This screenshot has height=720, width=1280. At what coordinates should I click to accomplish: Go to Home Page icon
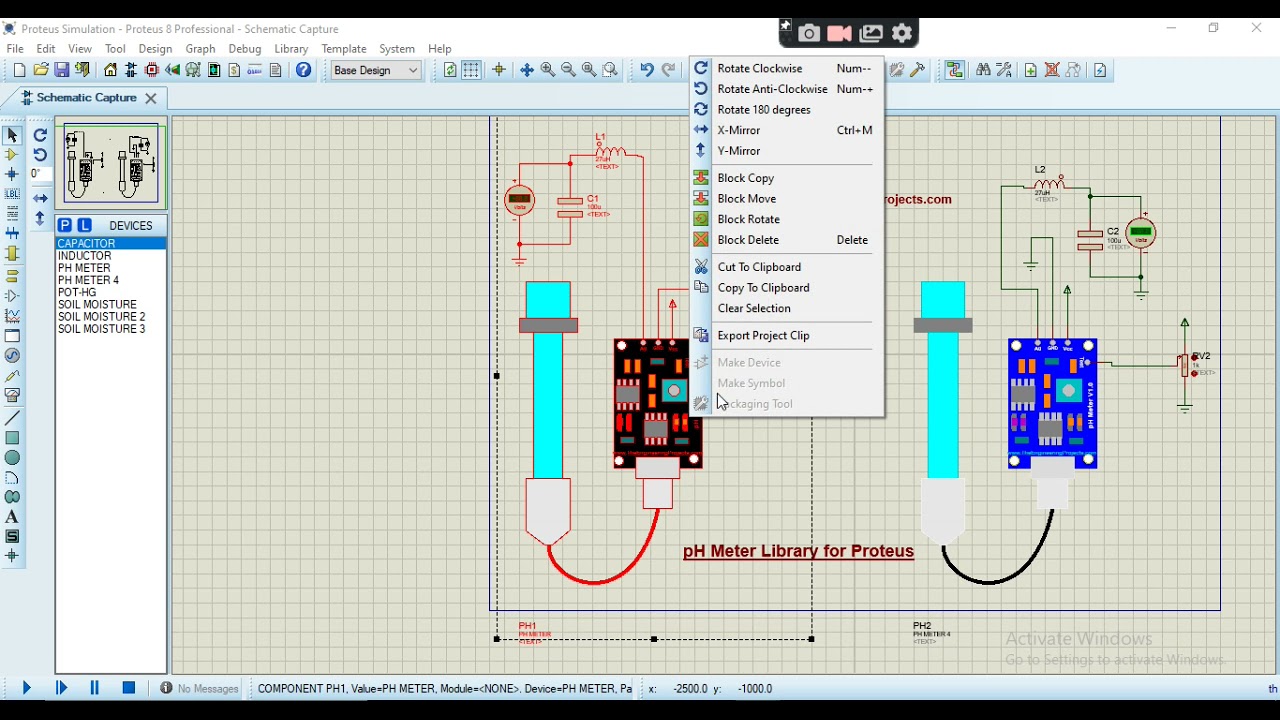pyautogui.click(x=110, y=70)
